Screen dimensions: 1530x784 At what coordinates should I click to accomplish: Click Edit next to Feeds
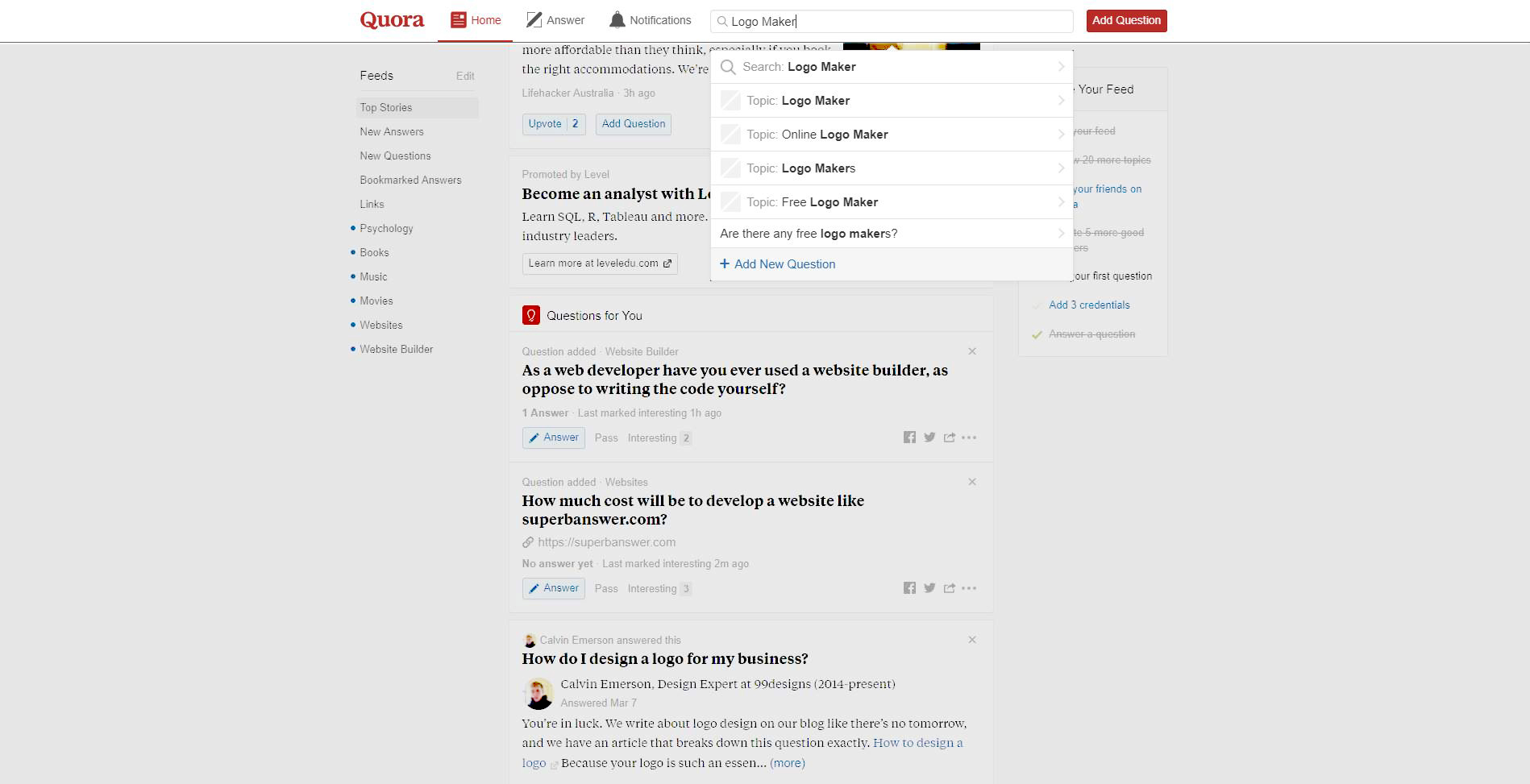[465, 77]
